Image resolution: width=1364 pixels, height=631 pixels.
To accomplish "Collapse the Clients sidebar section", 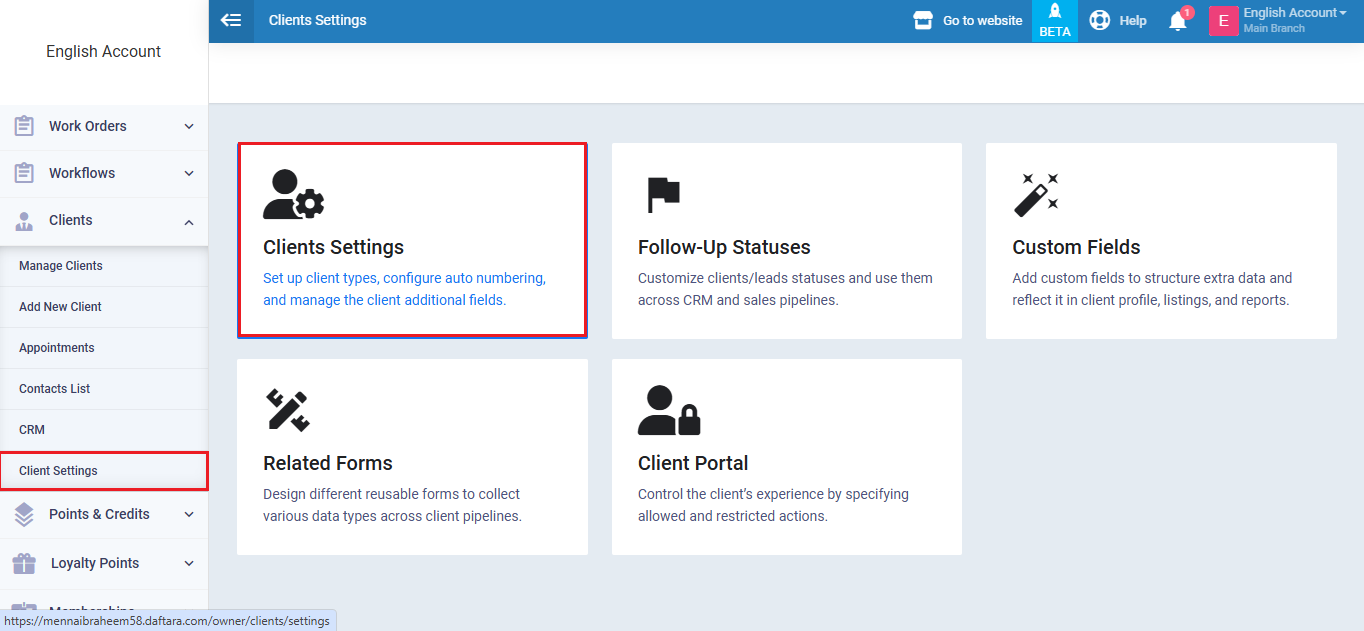I will point(104,220).
